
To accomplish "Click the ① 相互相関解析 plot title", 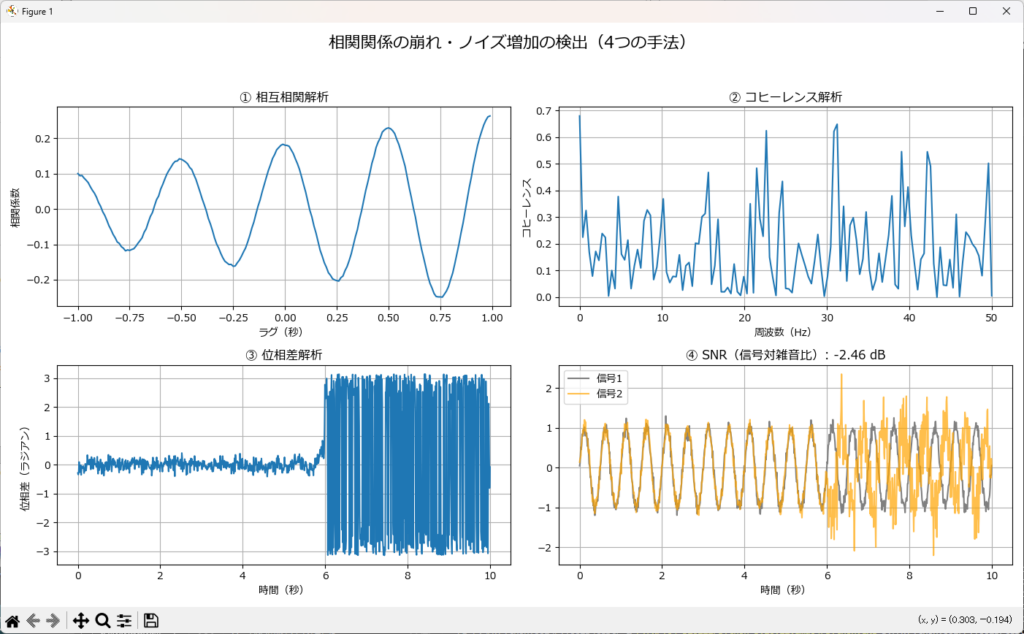I will pyautogui.click(x=285, y=97).
